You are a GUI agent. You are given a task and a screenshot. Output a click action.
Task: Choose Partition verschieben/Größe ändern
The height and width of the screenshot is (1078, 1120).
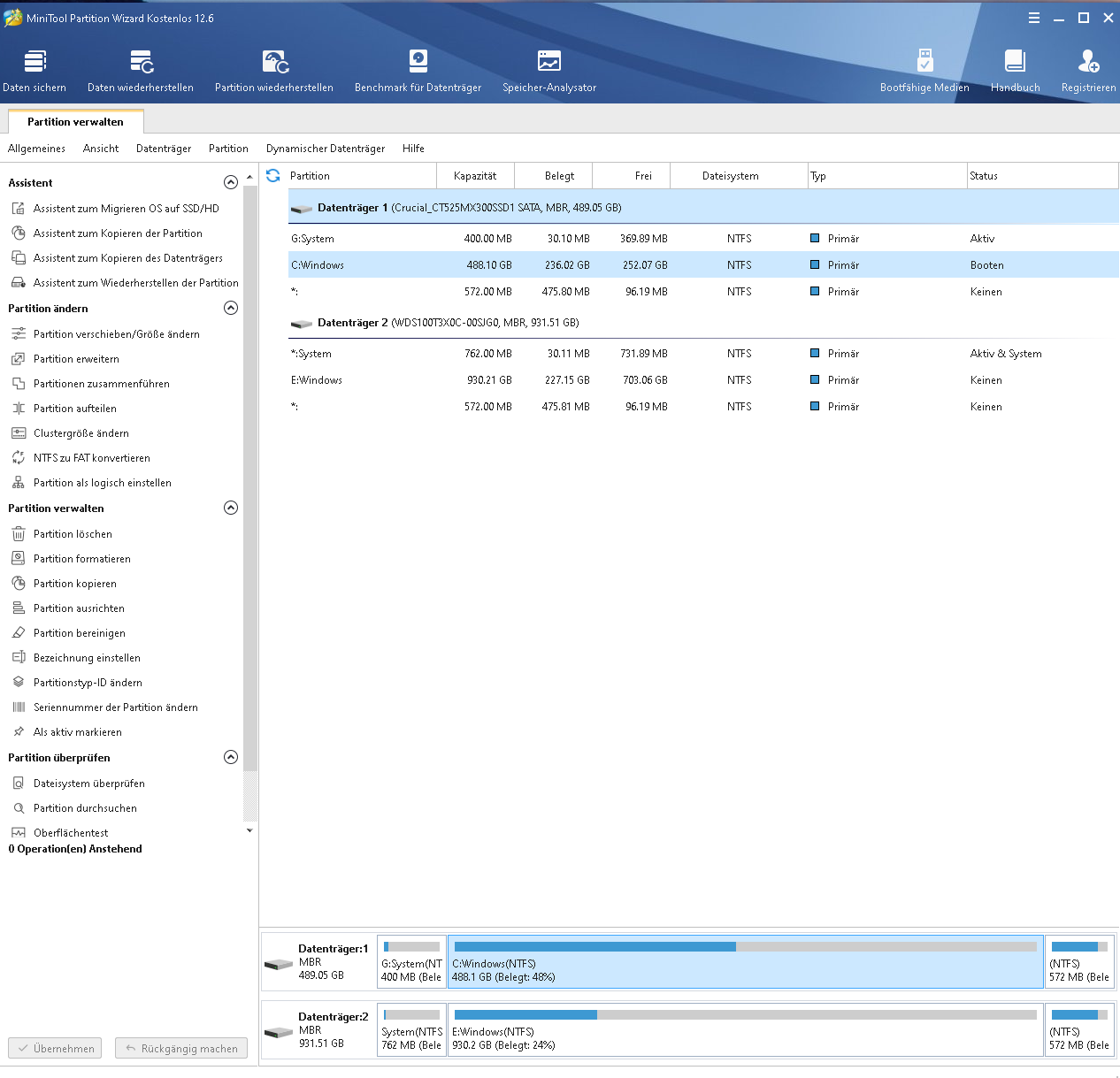[x=116, y=334]
